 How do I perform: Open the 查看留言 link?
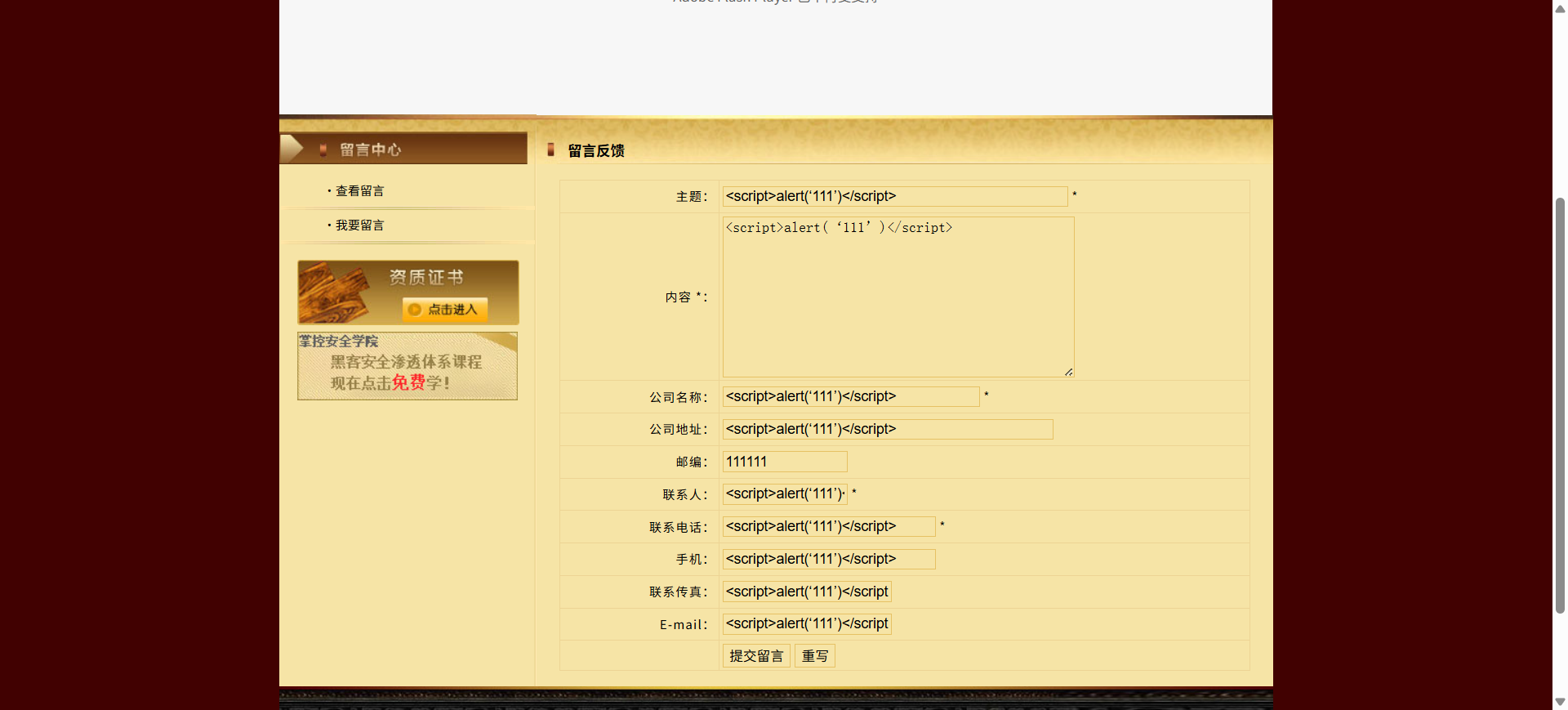pyautogui.click(x=360, y=190)
